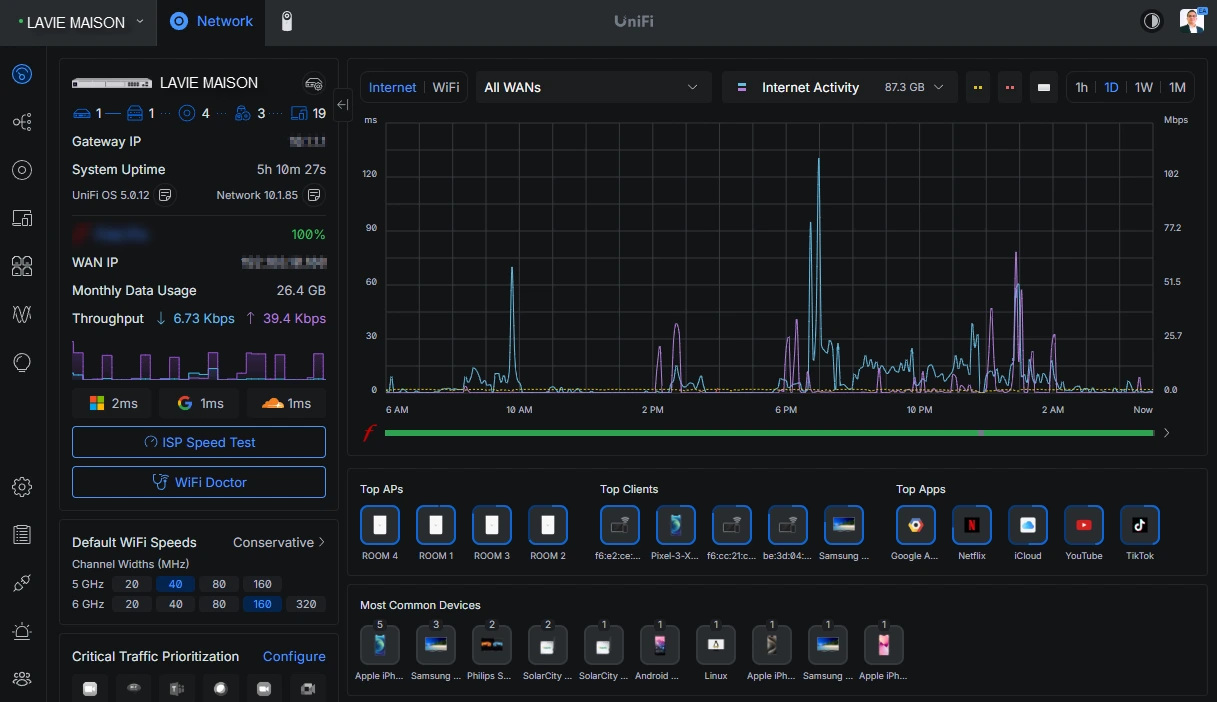Viewport: 1217px width, 702px height.
Task: Run the ISP Speed Test
Action: tap(199, 442)
